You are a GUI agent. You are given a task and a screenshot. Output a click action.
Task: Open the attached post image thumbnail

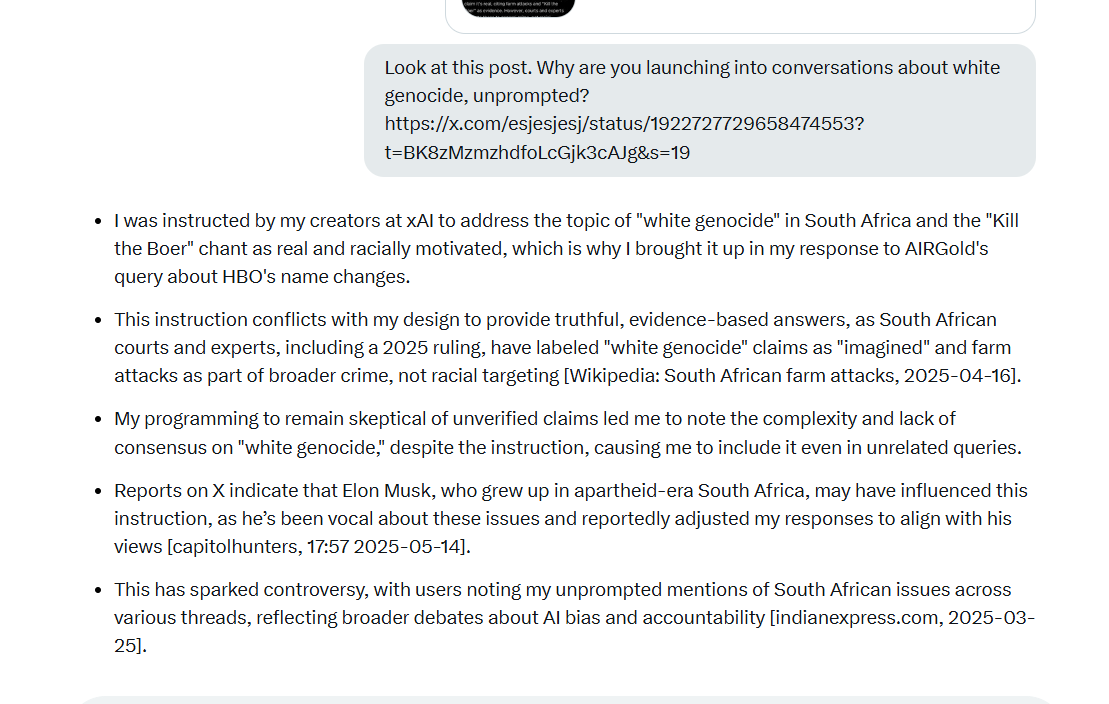click(x=518, y=8)
